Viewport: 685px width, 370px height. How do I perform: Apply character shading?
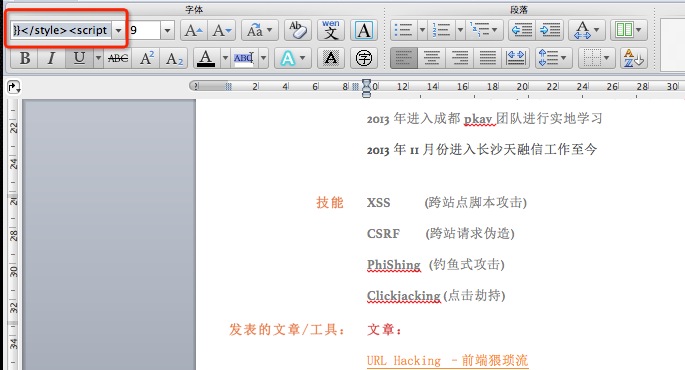tap(331, 58)
